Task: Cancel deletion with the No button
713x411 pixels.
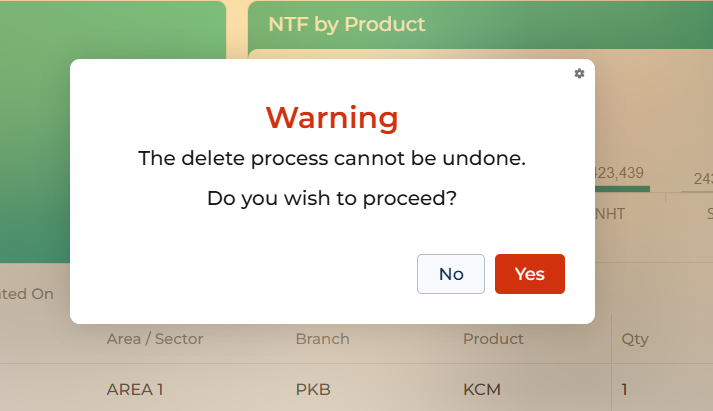Action: click(451, 274)
